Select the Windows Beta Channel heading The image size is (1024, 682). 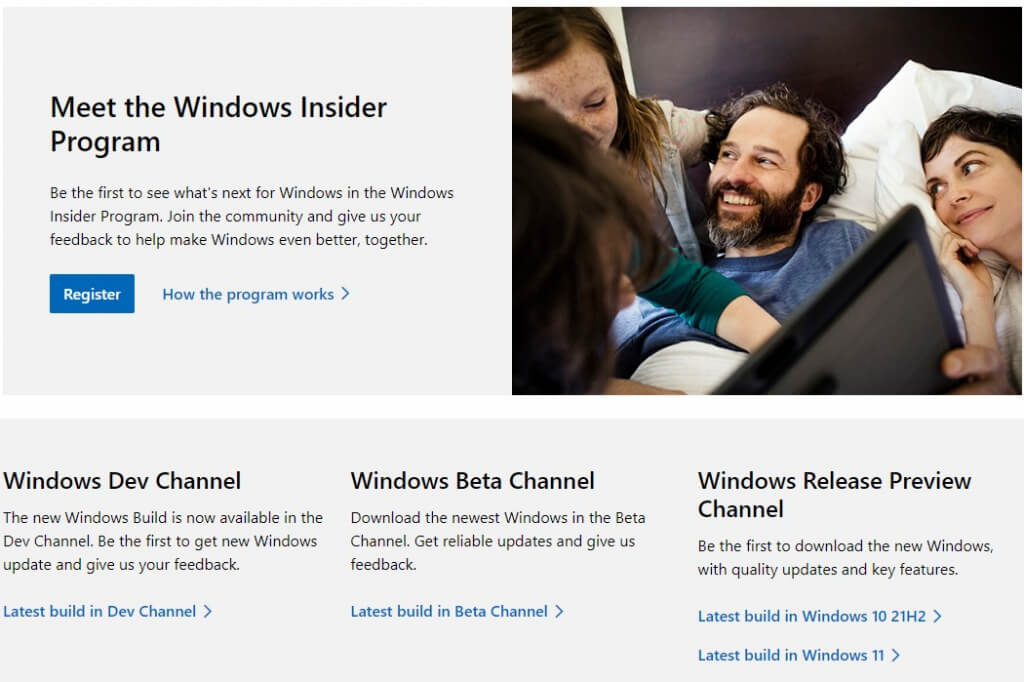pyautogui.click(x=472, y=481)
